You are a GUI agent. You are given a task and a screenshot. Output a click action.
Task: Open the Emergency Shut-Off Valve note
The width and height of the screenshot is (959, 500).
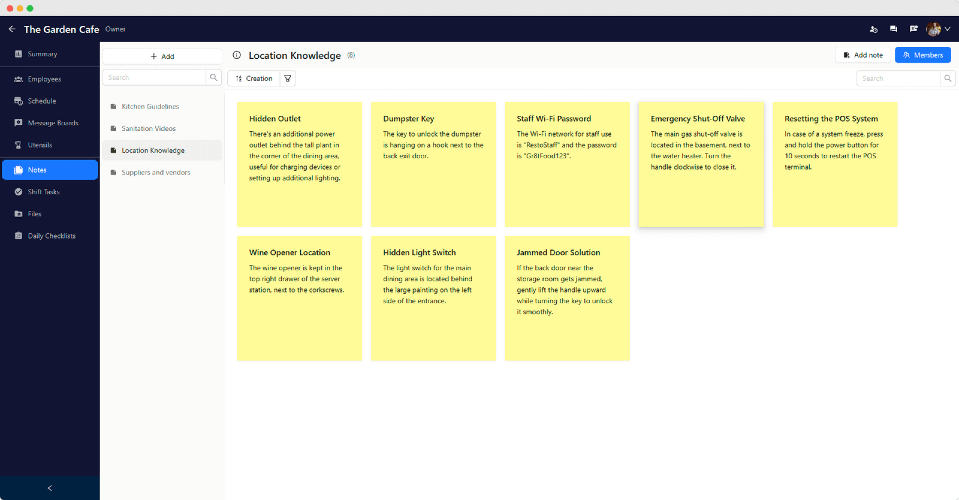tap(702, 164)
